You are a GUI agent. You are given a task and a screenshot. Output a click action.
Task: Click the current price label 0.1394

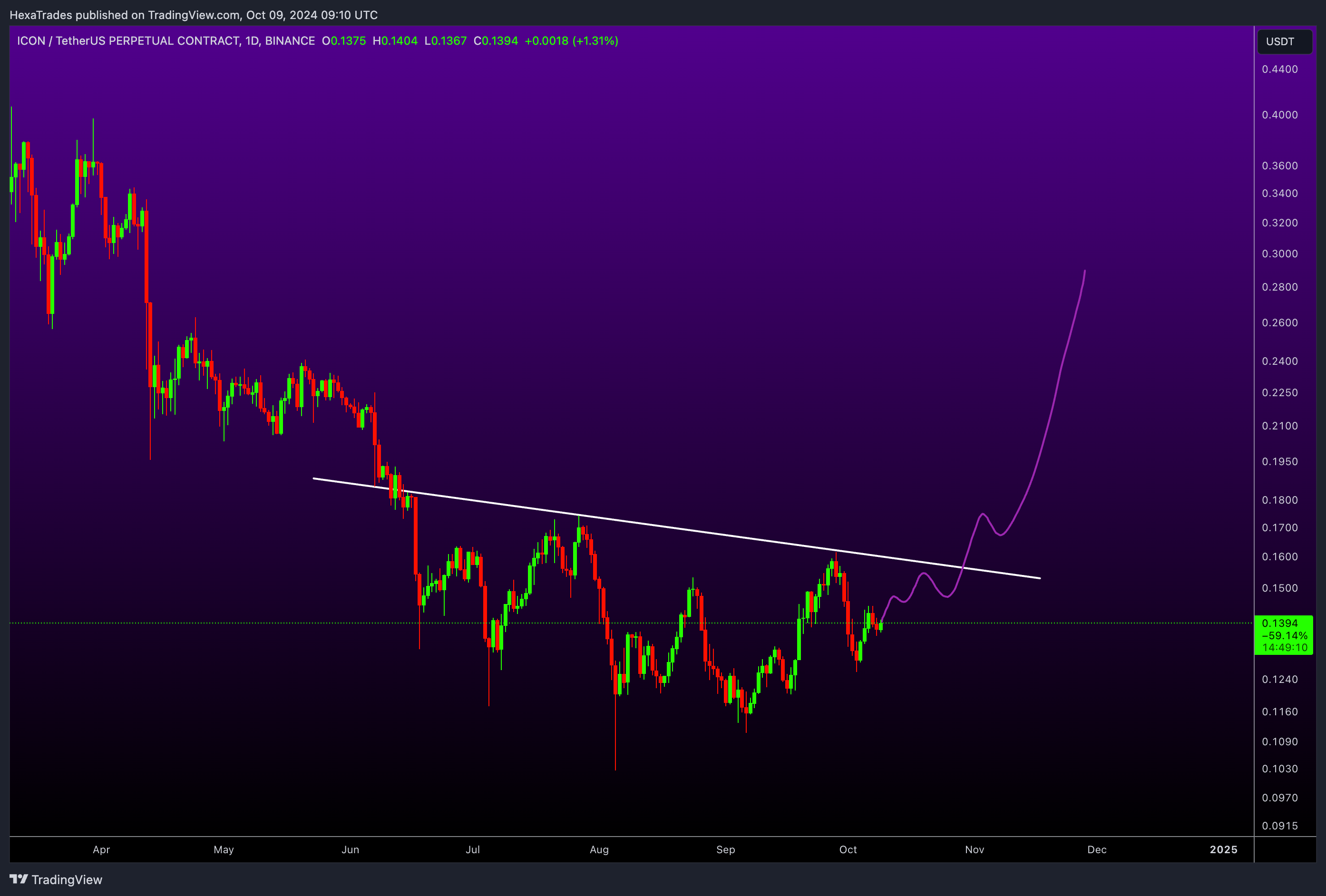[x=1280, y=623]
